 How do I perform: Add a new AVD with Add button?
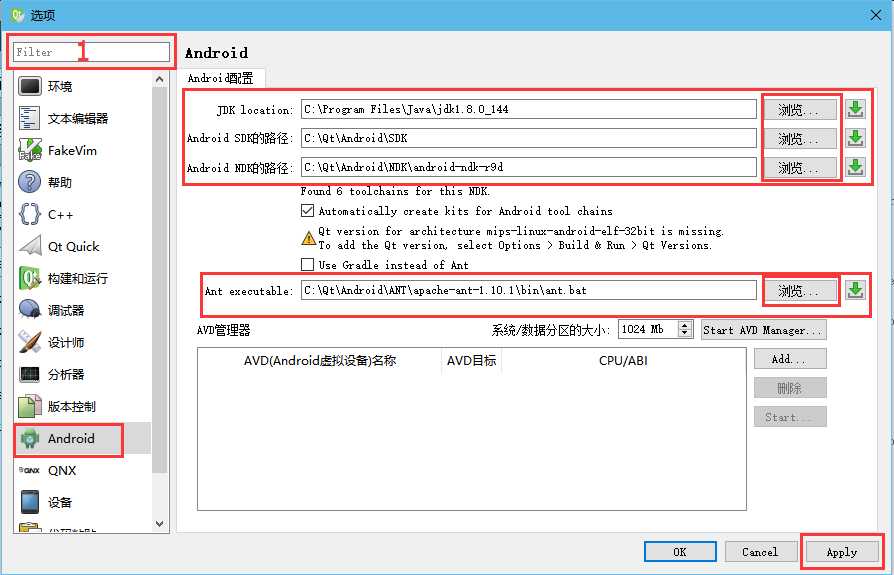click(790, 359)
